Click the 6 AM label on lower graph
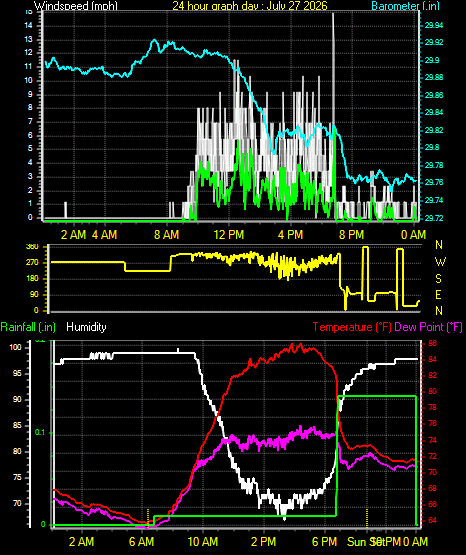Image resolution: width=466 pixels, height=555 pixels. (x=142, y=542)
